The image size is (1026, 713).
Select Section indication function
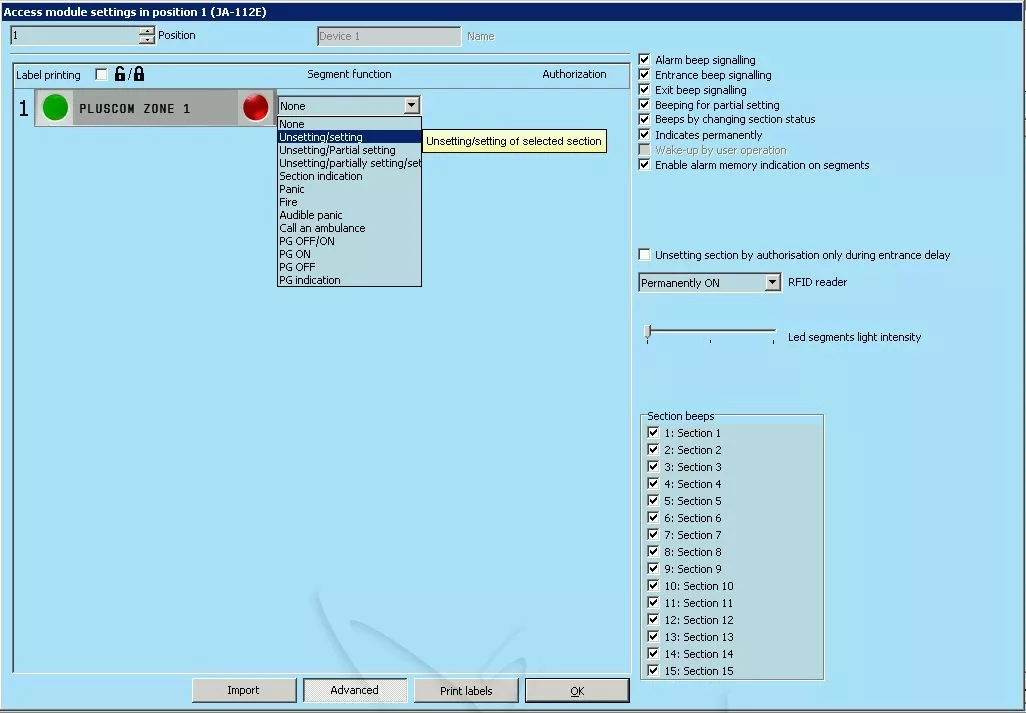click(349, 177)
